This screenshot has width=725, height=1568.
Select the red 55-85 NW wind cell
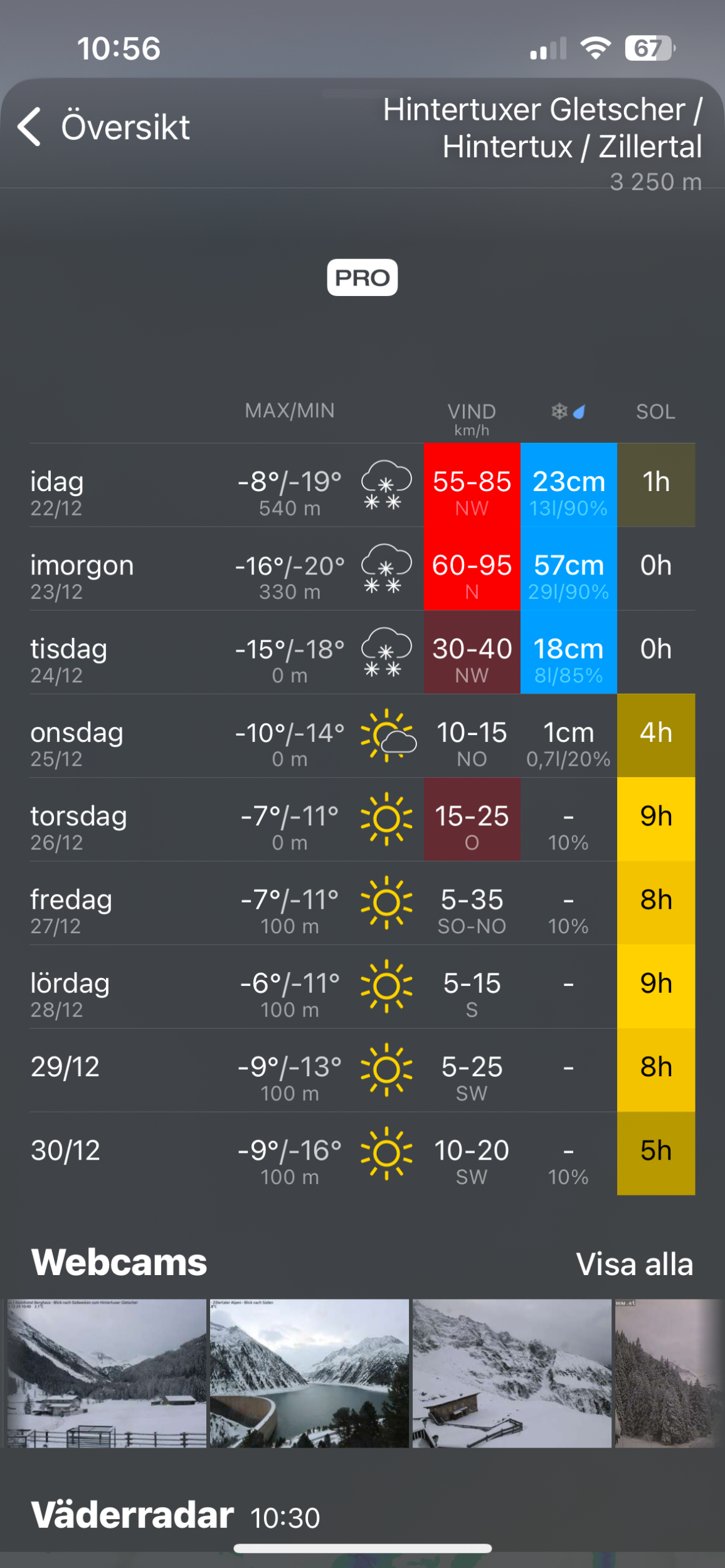(472, 485)
